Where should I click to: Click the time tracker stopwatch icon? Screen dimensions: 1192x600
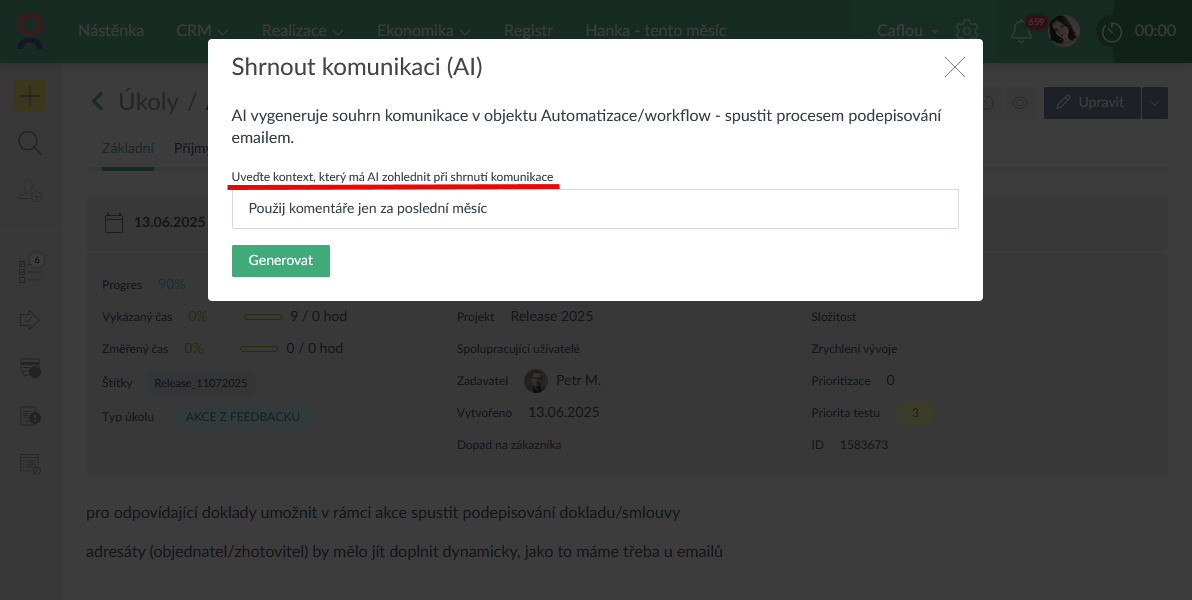click(x=1112, y=31)
